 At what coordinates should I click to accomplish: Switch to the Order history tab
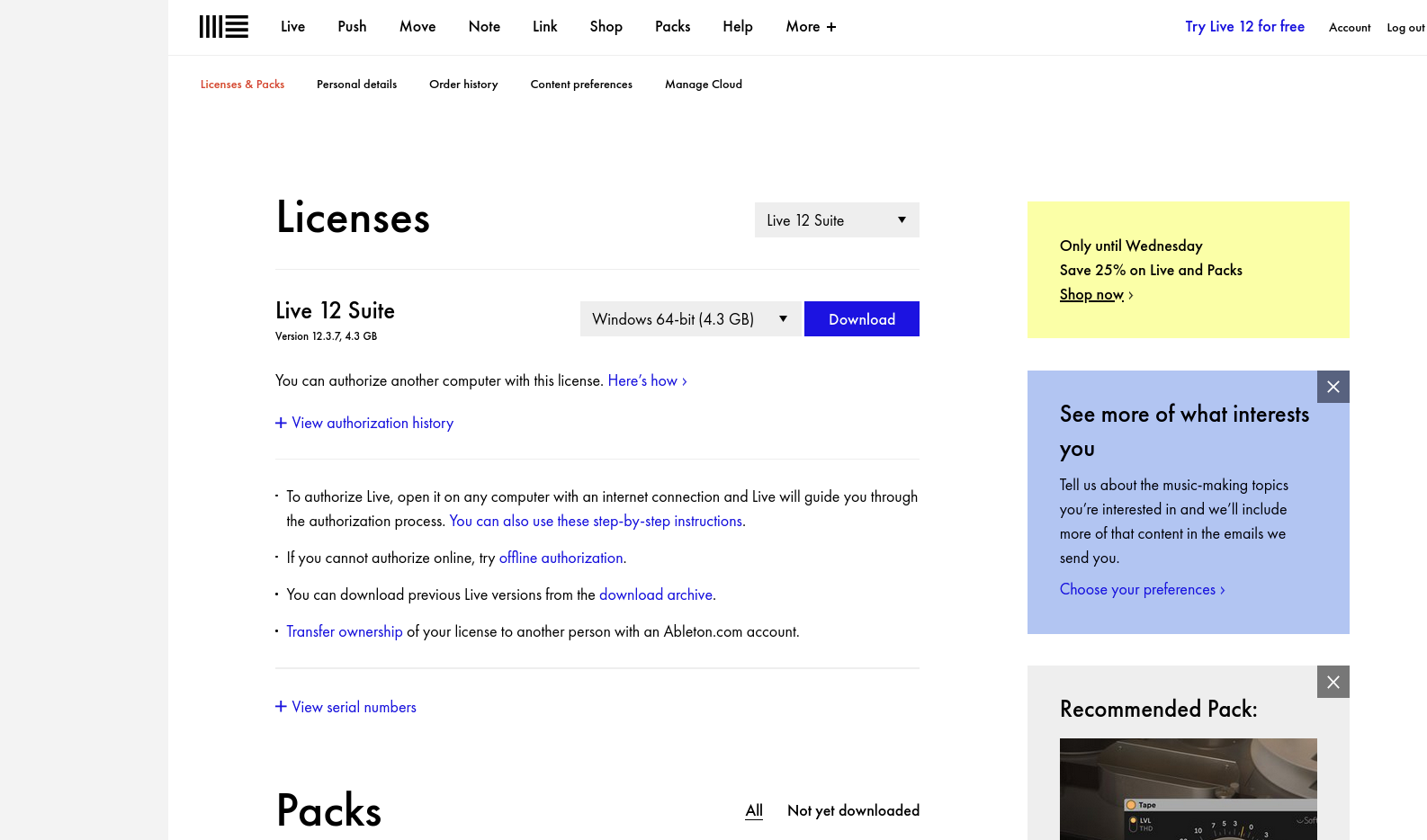[x=463, y=85]
